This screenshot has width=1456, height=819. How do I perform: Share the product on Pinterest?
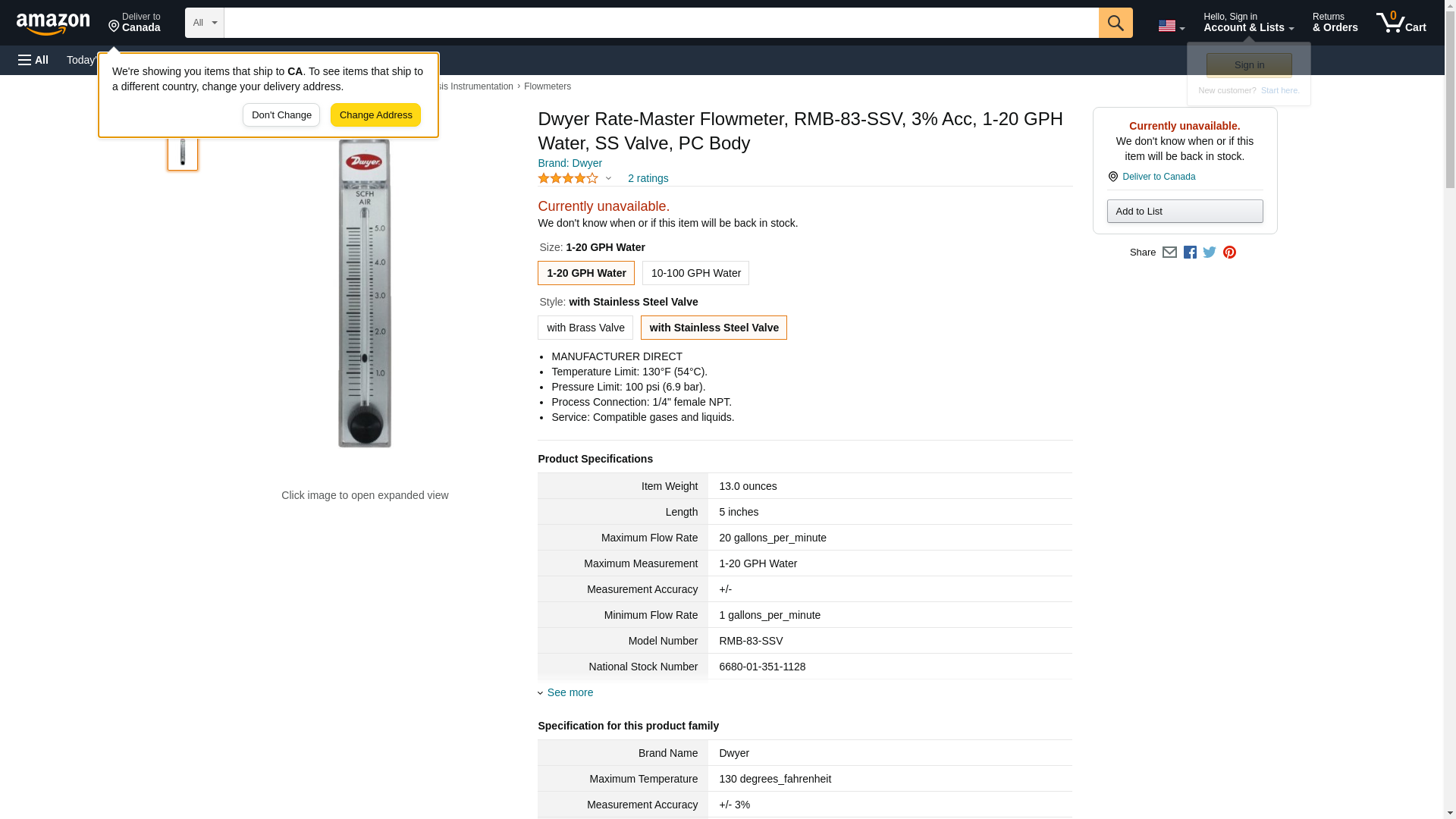[1229, 253]
